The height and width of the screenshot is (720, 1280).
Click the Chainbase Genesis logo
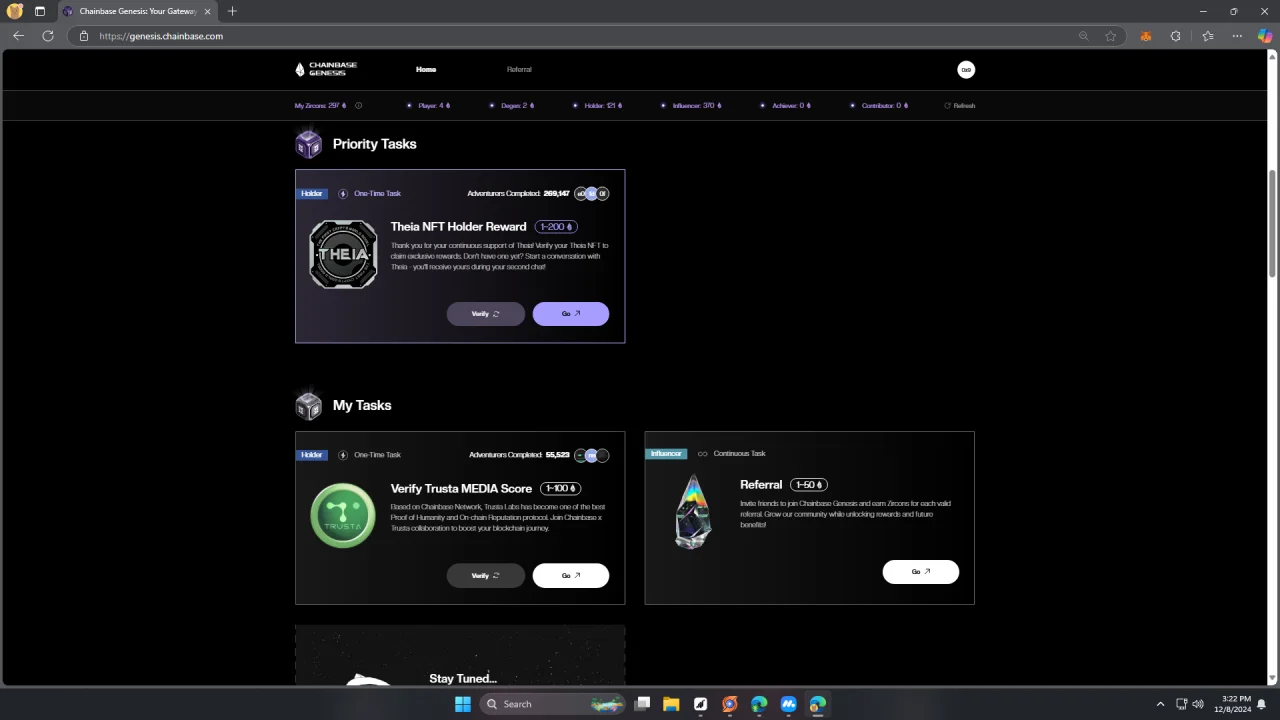pos(326,69)
